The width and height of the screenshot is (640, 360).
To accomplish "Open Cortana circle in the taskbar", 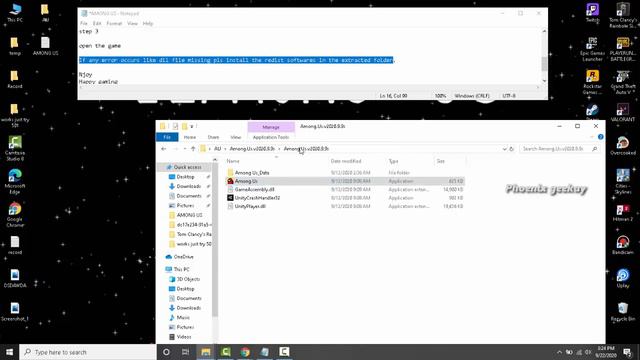I will click(x=166, y=352).
